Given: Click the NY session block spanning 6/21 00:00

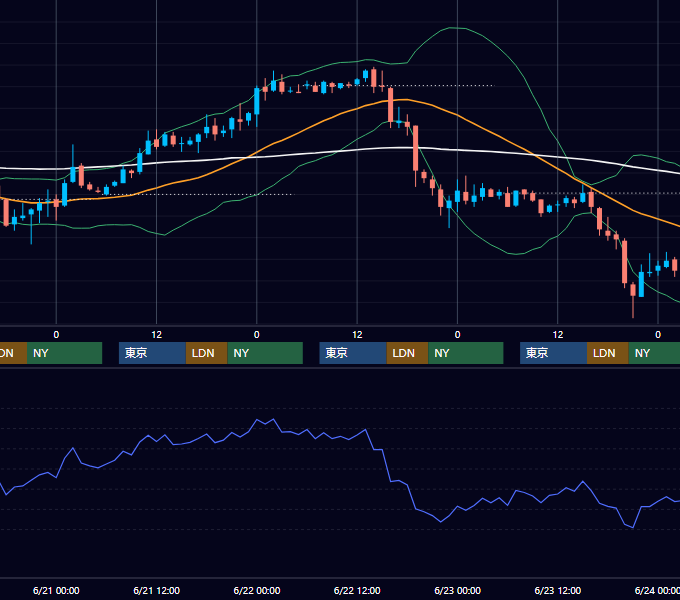Looking at the screenshot, I should click(x=64, y=353).
